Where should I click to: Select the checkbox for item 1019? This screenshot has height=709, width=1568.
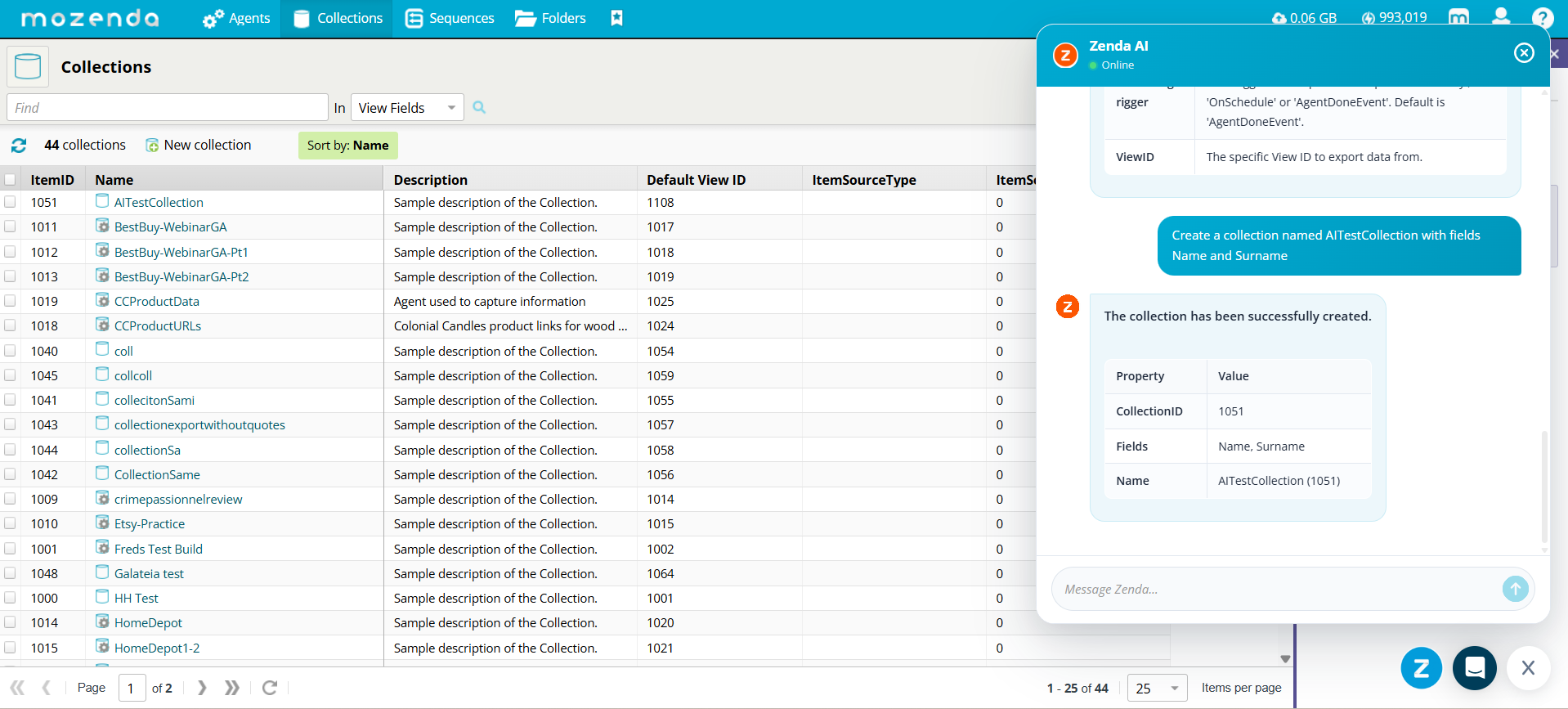click(x=10, y=301)
